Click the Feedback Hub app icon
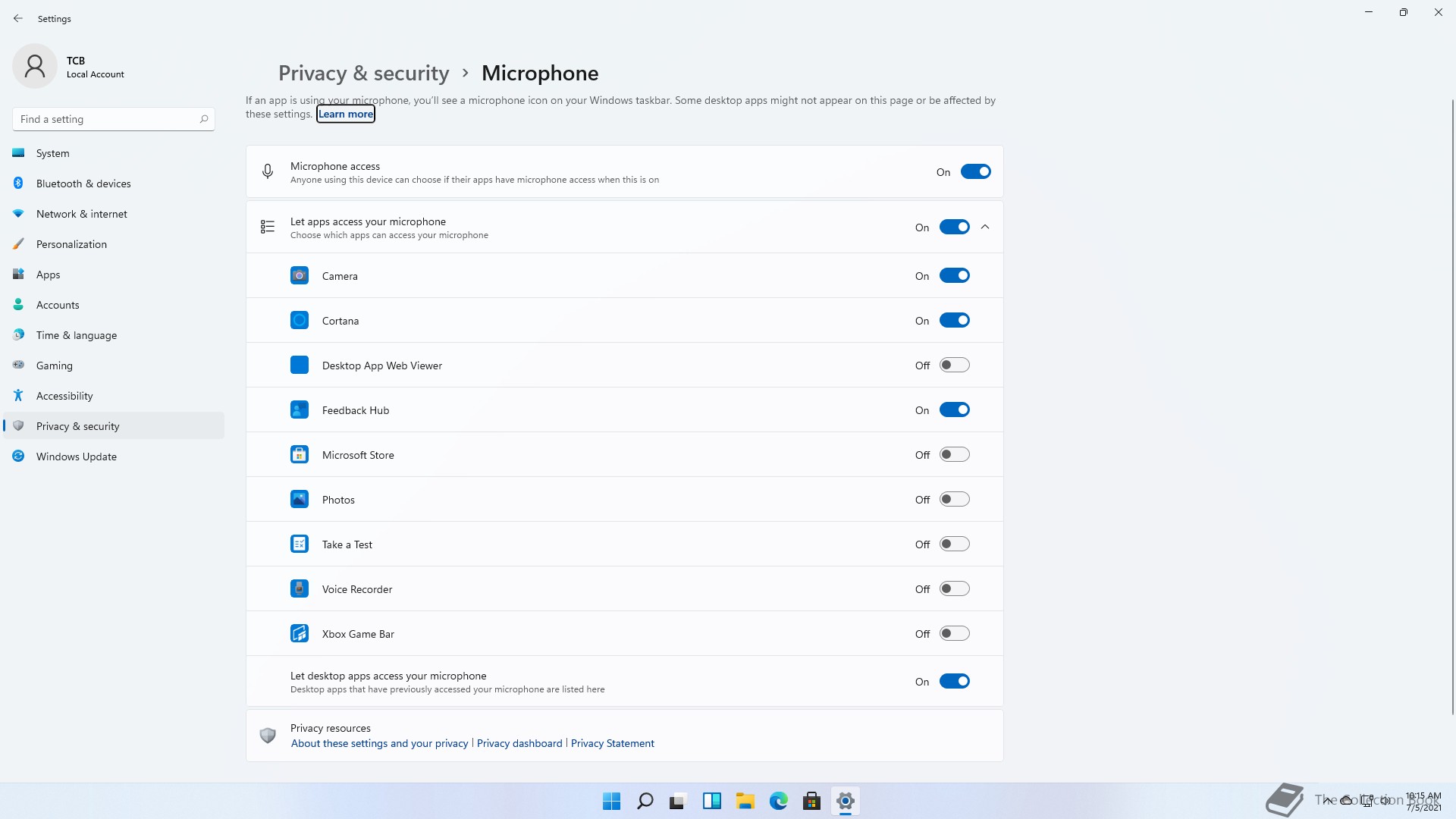The image size is (1456, 819). 300,409
